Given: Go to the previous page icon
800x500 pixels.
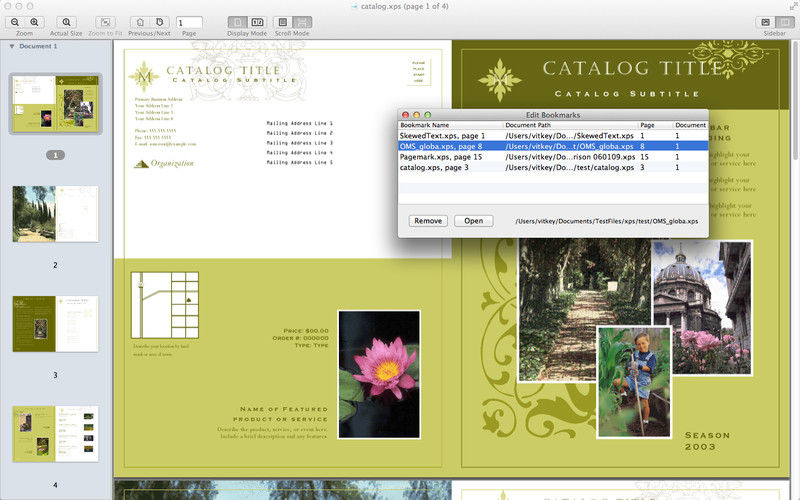Looking at the screenshot, I should pyautogui.click(x=140, y=22).
